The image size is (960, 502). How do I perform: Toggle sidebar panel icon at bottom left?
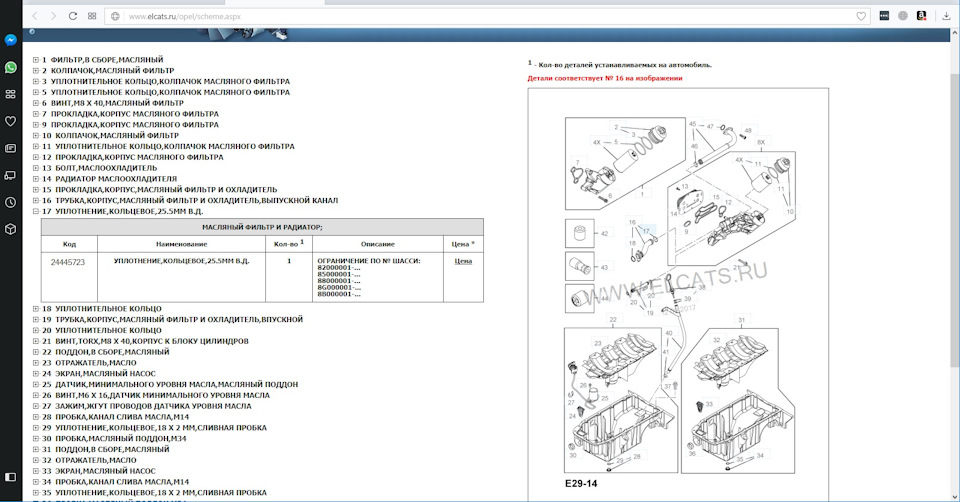click(x=10, y=476)
